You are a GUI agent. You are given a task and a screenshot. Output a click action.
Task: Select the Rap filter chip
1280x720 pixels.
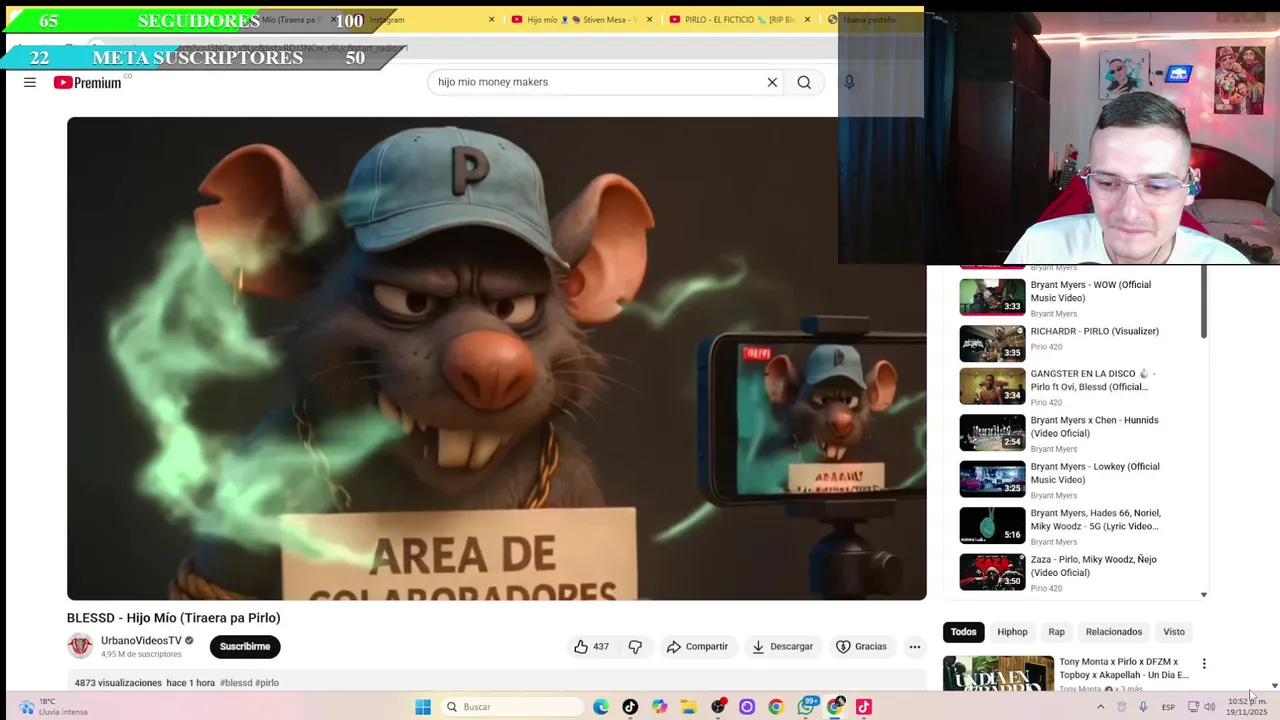pos(1056,632)
